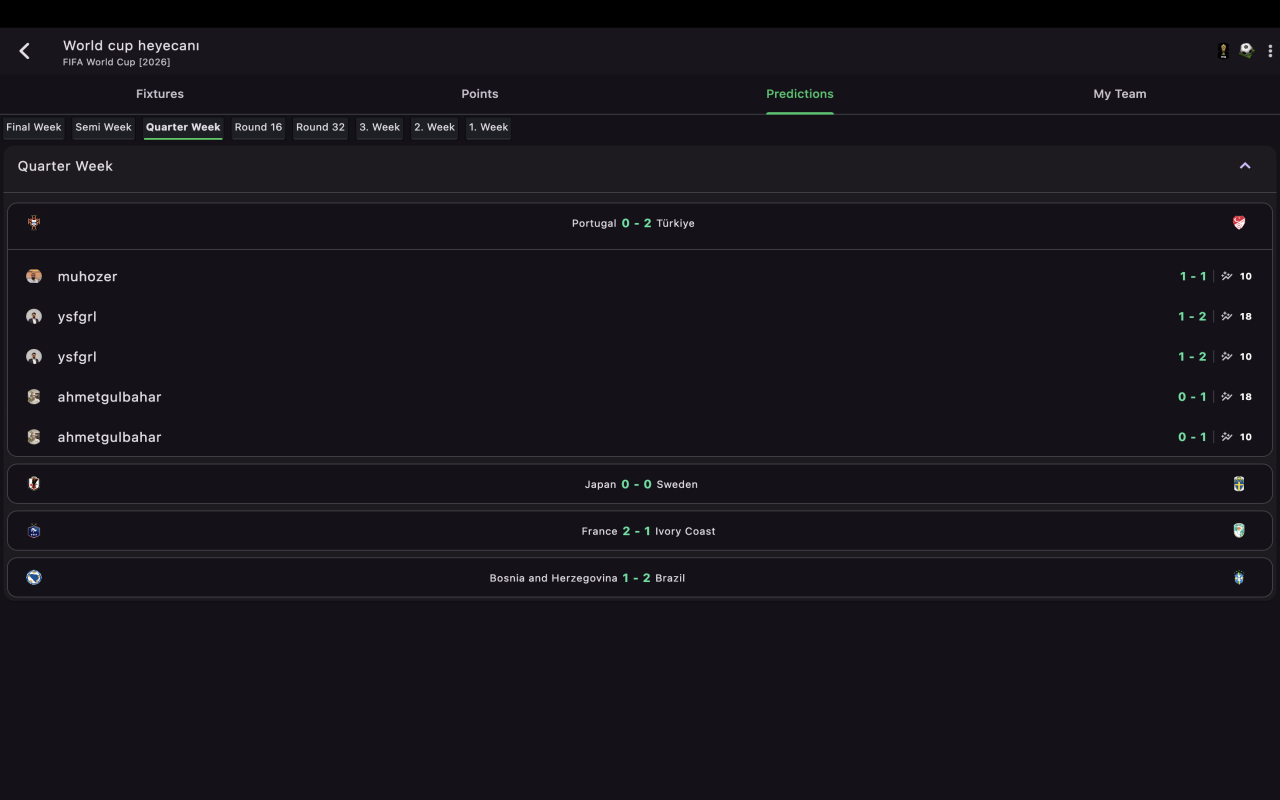
Task: Select the Round 16 filter
Action: 258,127
